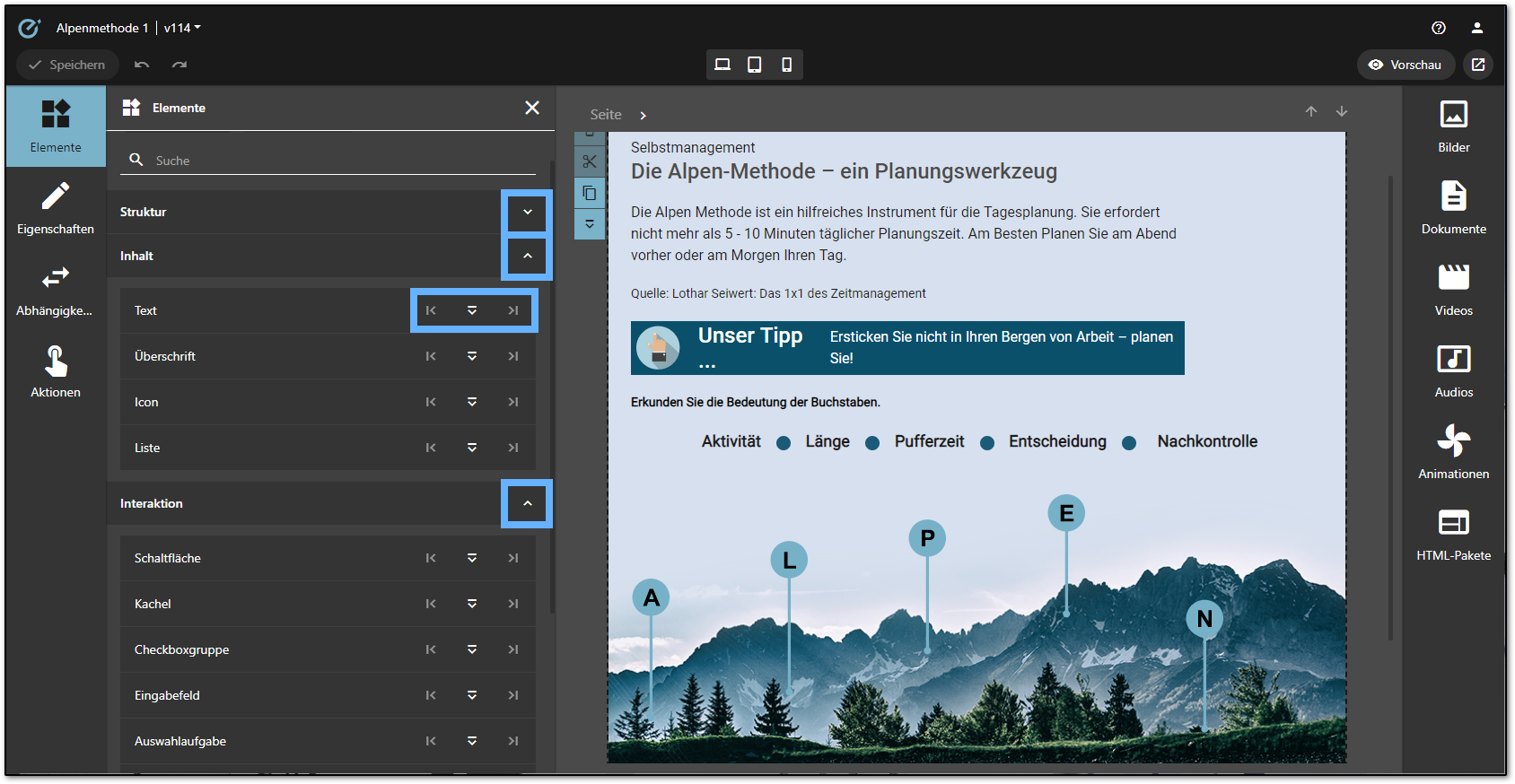
Task: Move element up with arrow
Action: (x=1311, y=111)
